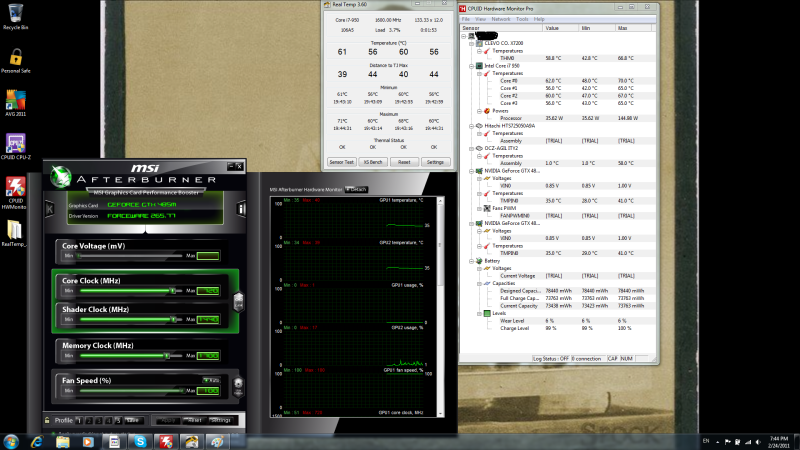This screenshot has height=450, width=800.
Task: Click the fan user-defined mode button
Action: [238, 387]
